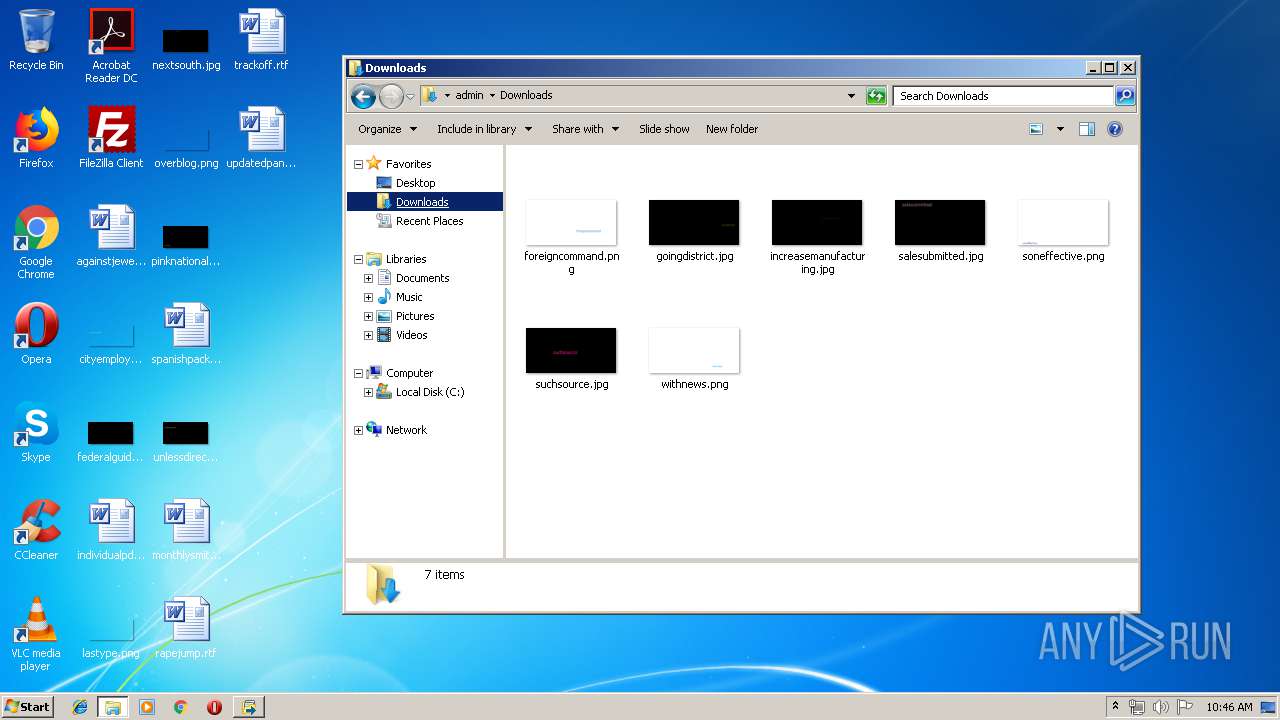The height and width of the screenshot is (720, 1280).
Task: Click the search magnifier icon
Action: point(1125,96)
